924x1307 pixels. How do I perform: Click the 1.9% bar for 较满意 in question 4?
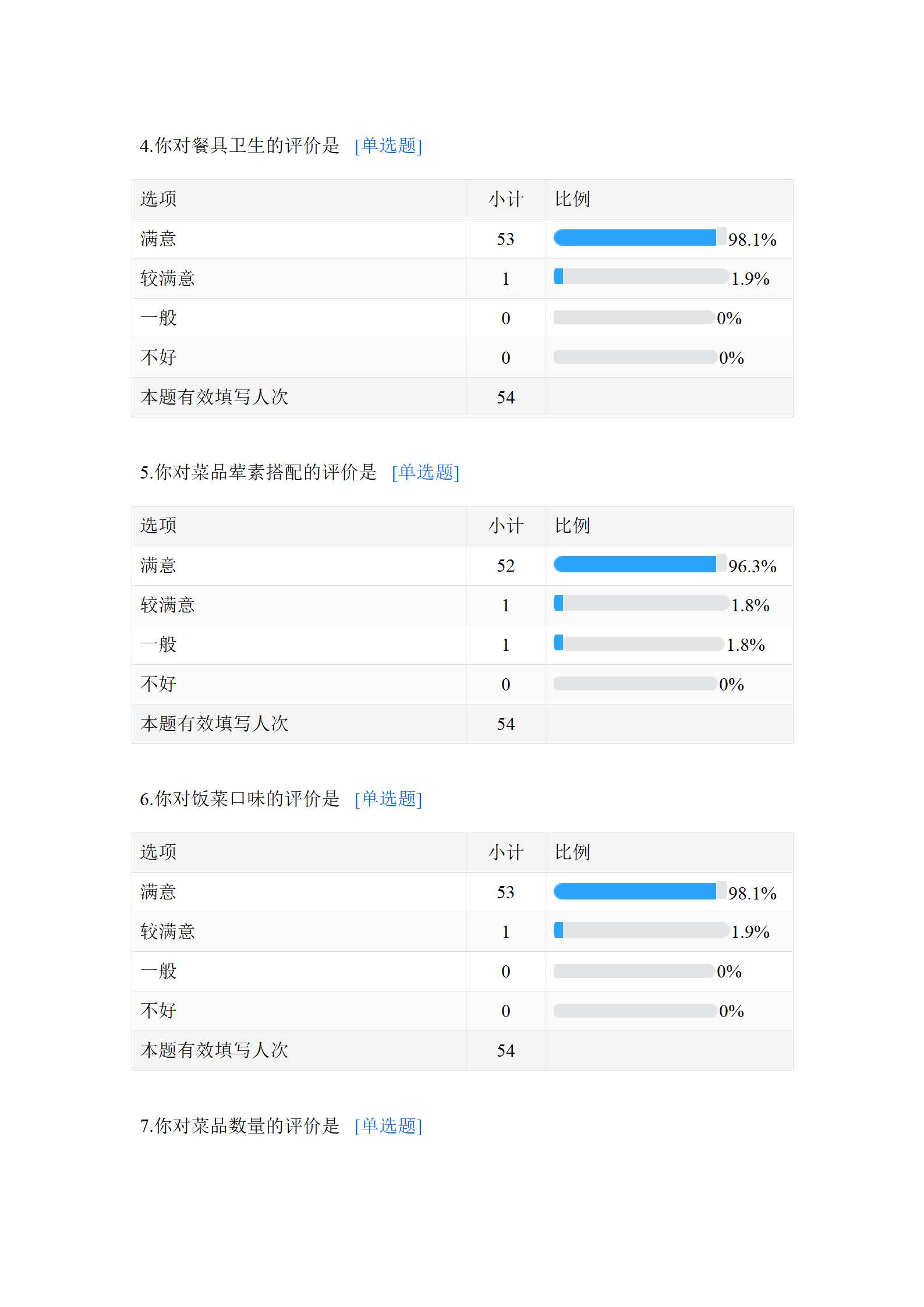(x=640, y=277)
